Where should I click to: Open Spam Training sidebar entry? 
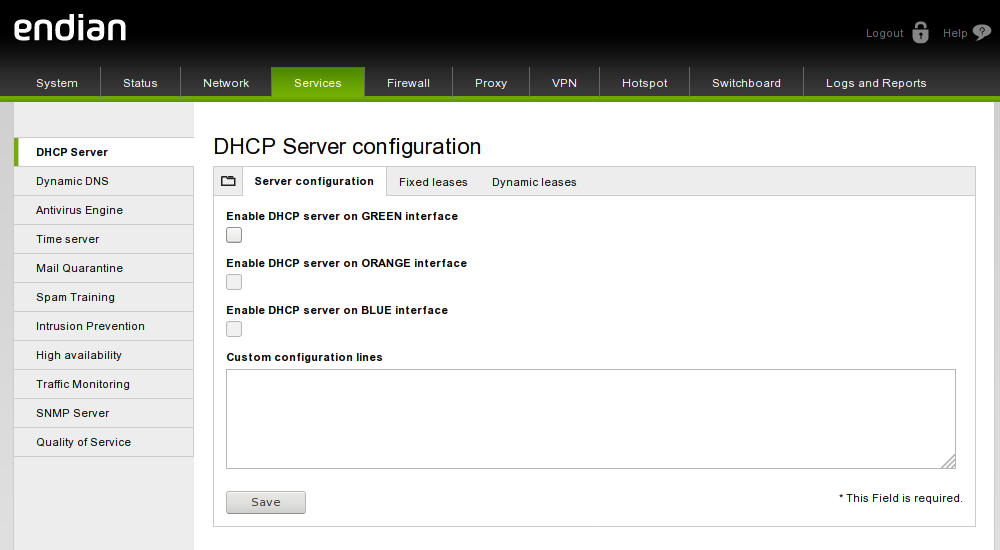click(104, 297)
